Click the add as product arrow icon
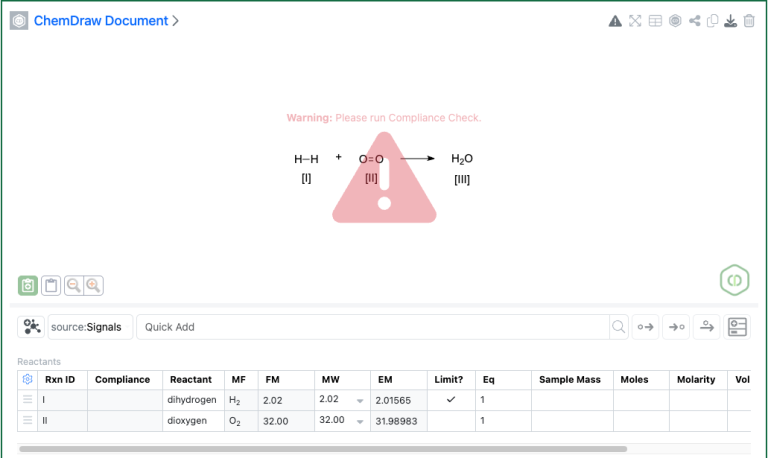768x458 pixels. click(676, 327)
